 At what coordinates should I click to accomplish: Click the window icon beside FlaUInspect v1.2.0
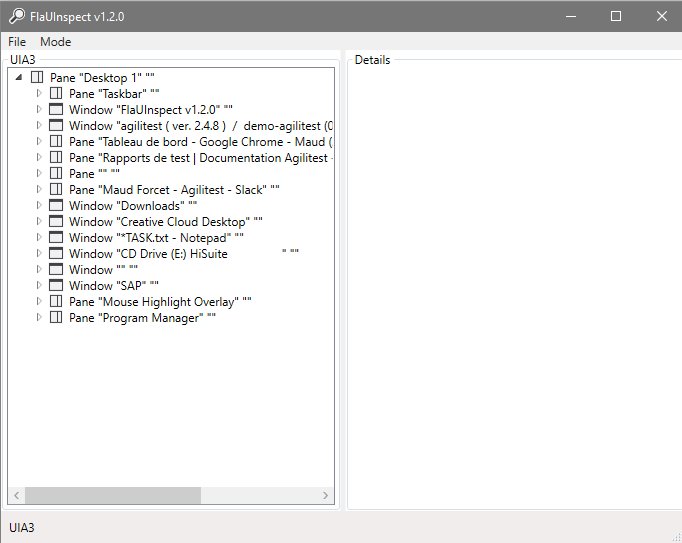tap(56, 110)
